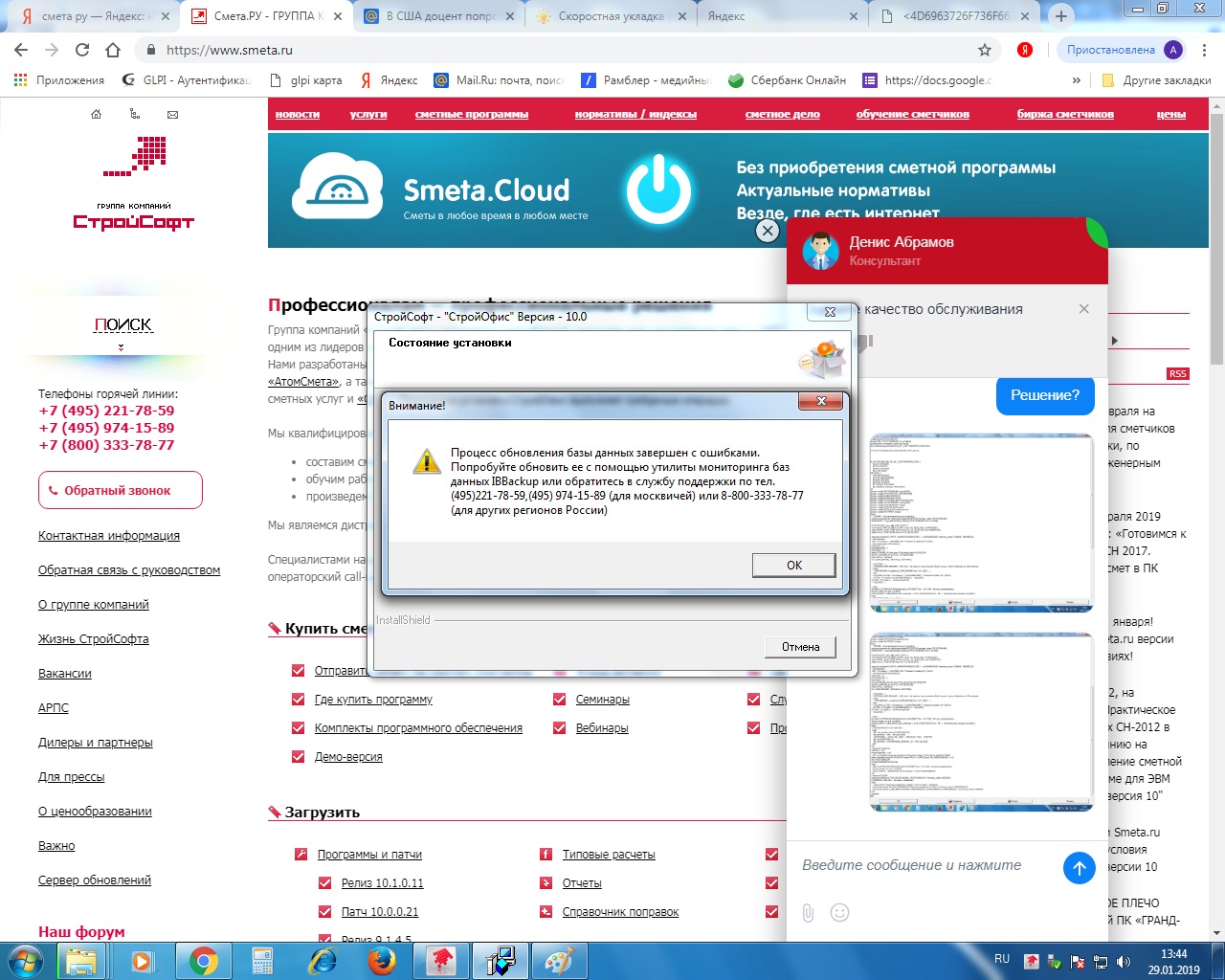
Task: Close the consultant chat widget with round X
Action: 768,231
